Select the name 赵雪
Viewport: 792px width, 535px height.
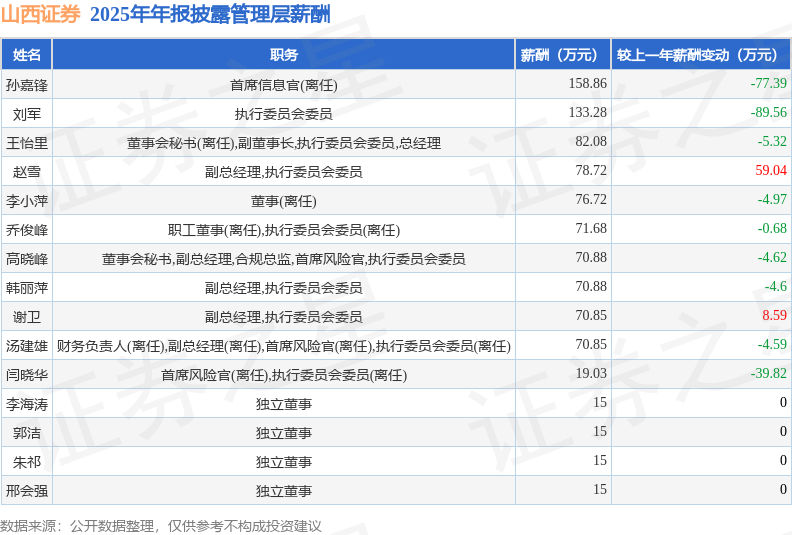click(x=27, y=172)
